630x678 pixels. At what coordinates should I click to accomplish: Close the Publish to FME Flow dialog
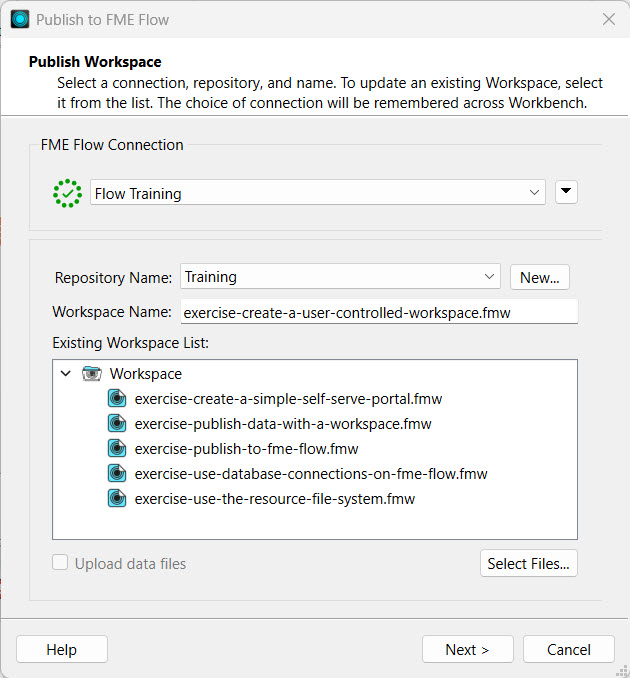pyautogui.click(x=608, y=19)
